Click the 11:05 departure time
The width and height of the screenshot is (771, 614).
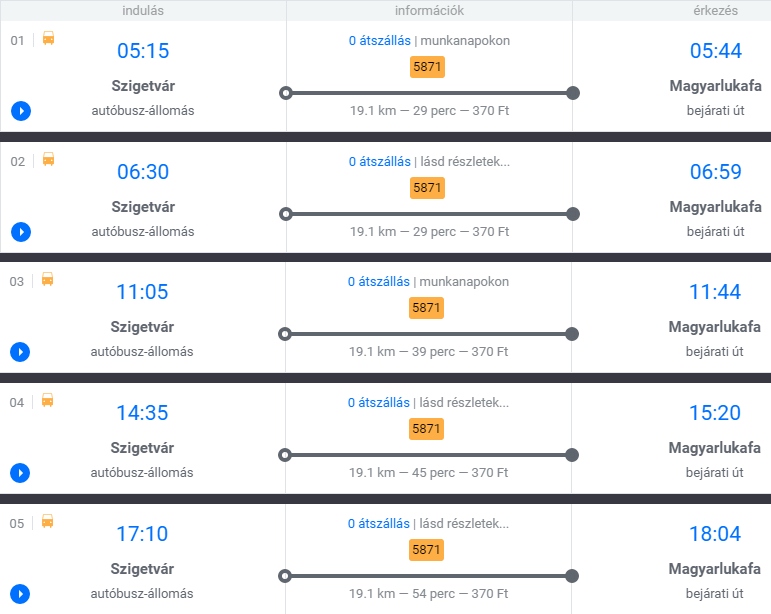142,292
